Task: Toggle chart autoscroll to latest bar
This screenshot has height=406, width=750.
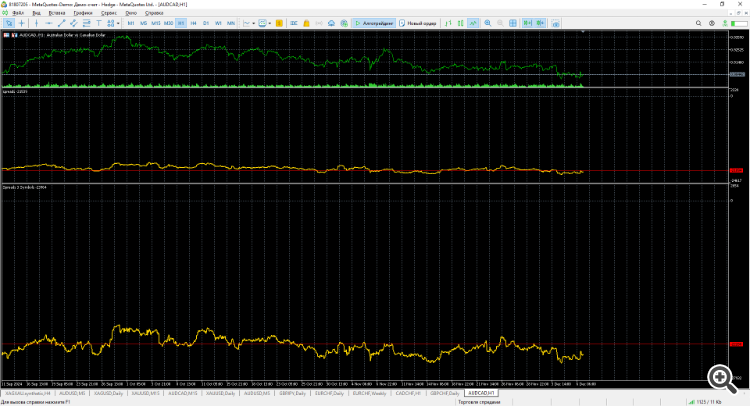Action: coord(527,23)
